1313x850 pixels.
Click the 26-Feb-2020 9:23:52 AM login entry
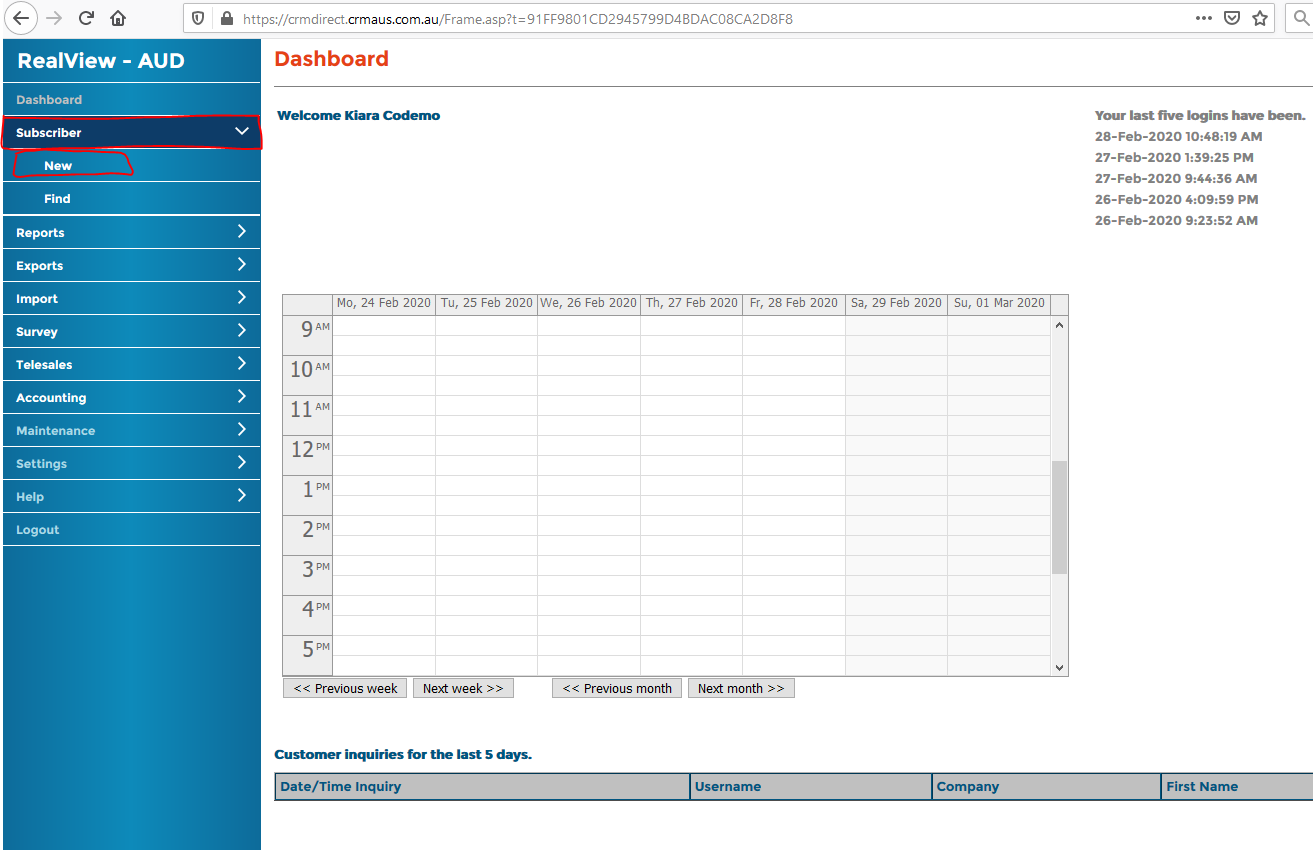click(1177, 221)
